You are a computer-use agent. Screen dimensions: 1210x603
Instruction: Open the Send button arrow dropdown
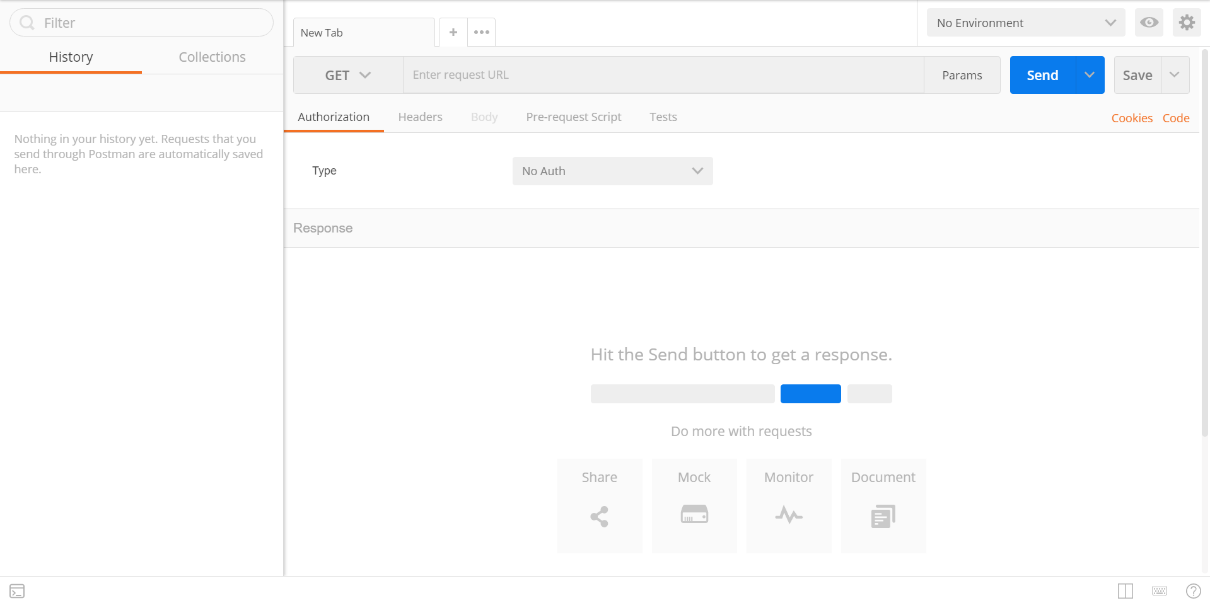[1090, 75]
